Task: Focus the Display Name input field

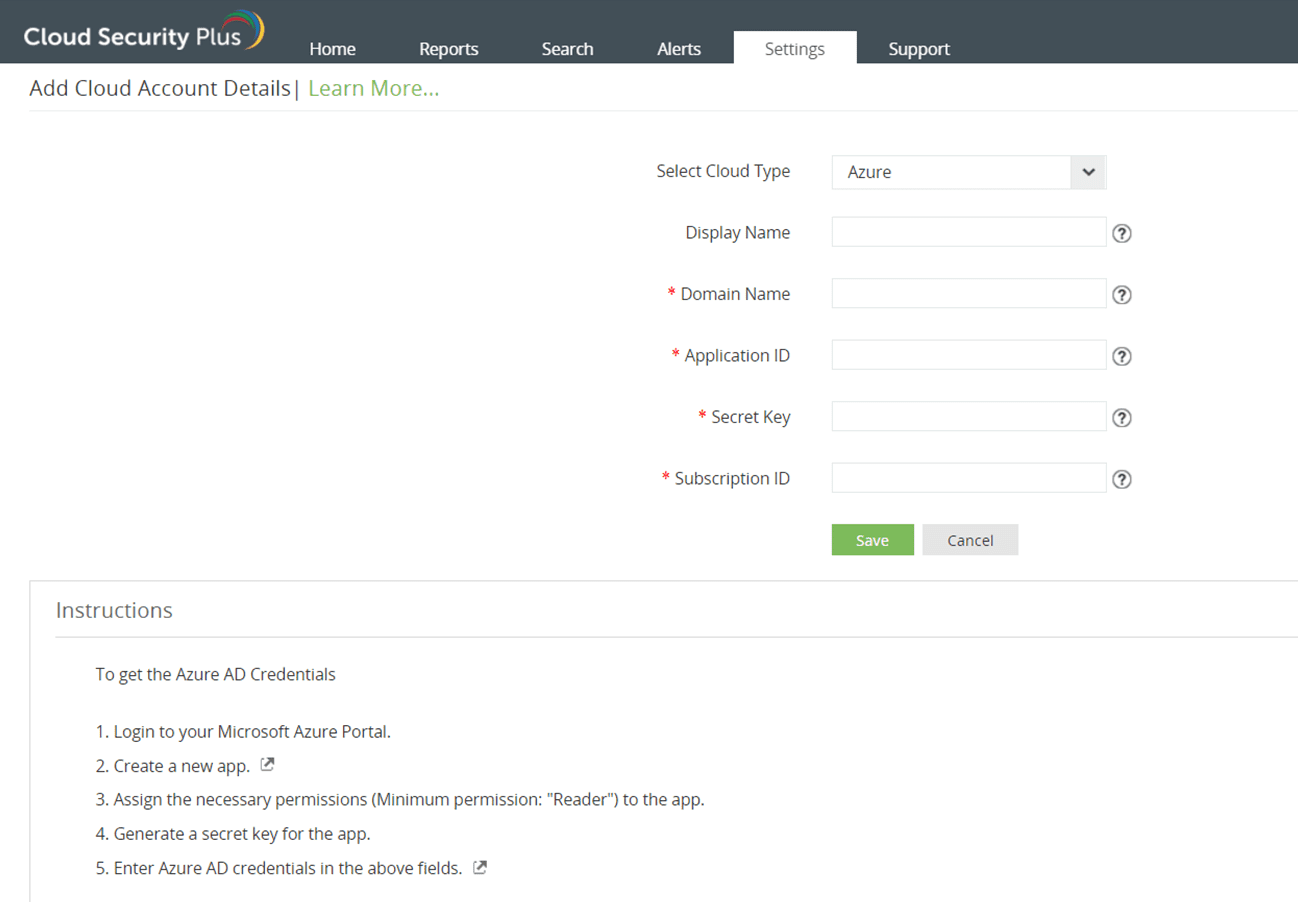Action: [x=969, y=232]
